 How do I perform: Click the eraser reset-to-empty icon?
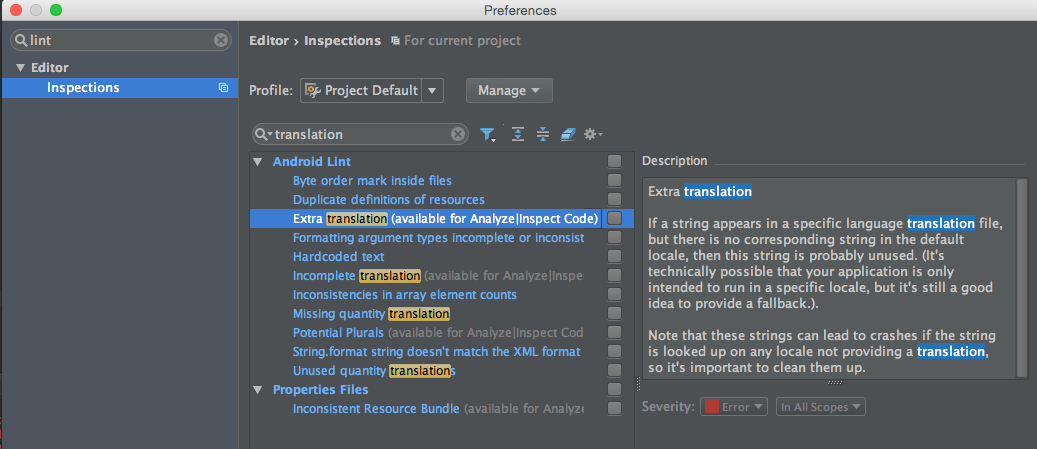(567, 134)
